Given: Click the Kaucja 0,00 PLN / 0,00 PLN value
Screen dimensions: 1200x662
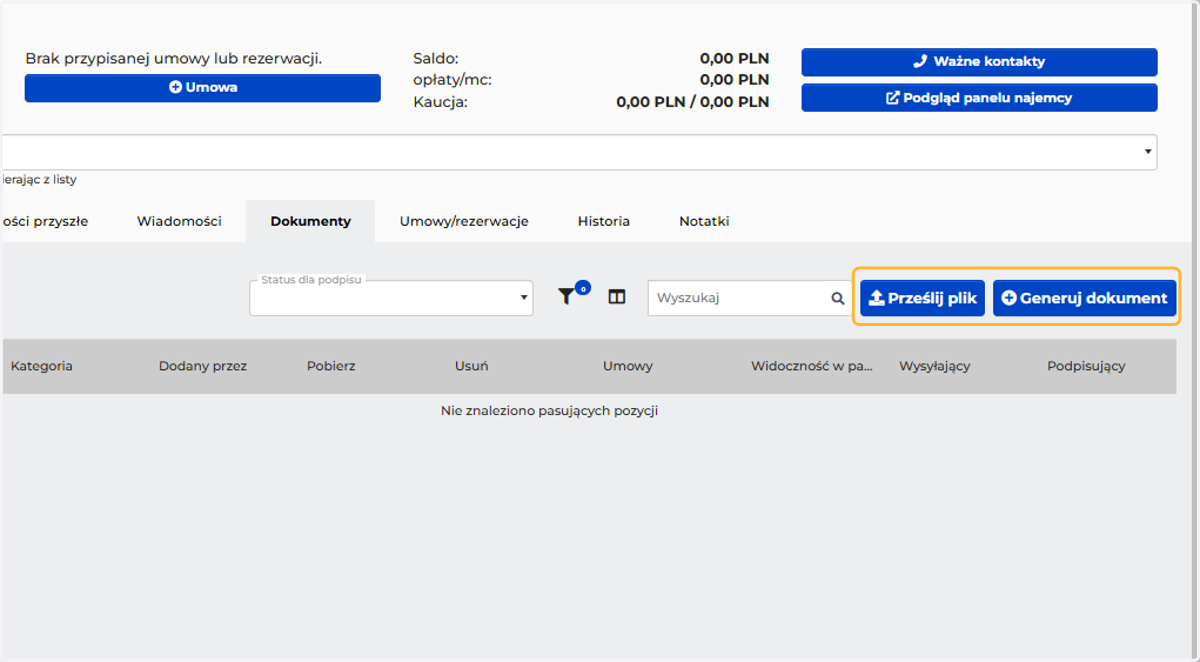Looking at the screenshot, I should [x=693, y=102].
